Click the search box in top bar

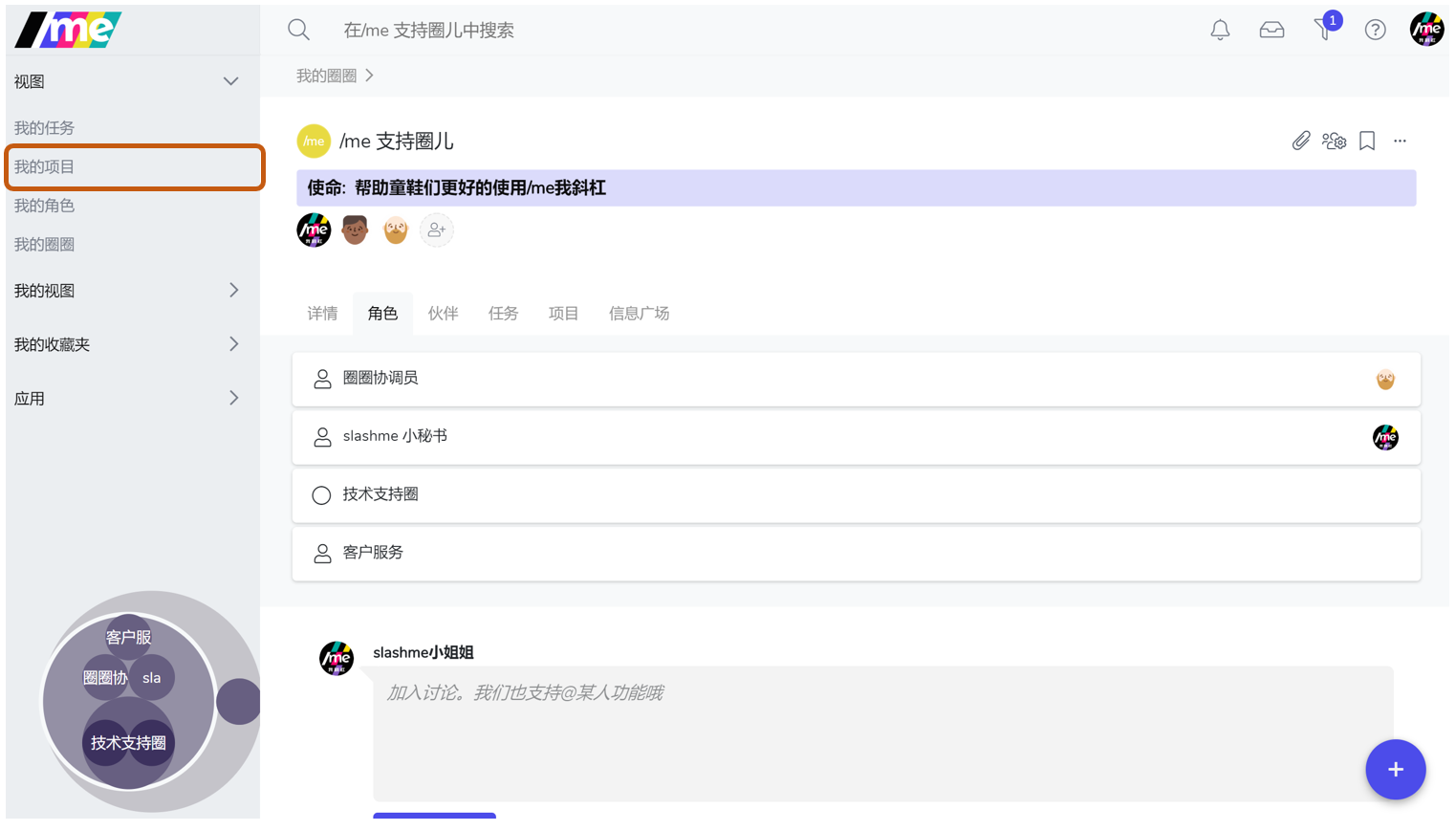tap(428, 30)
